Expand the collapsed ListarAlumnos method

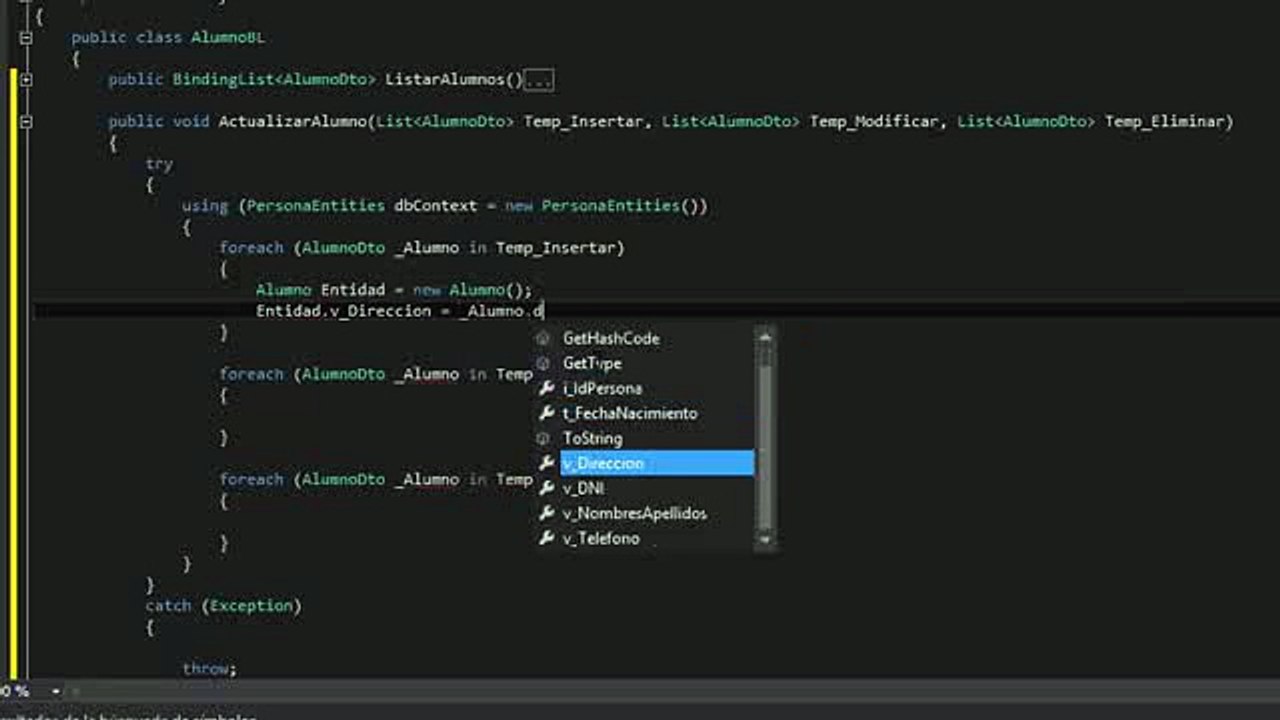(x=26, y=79)
